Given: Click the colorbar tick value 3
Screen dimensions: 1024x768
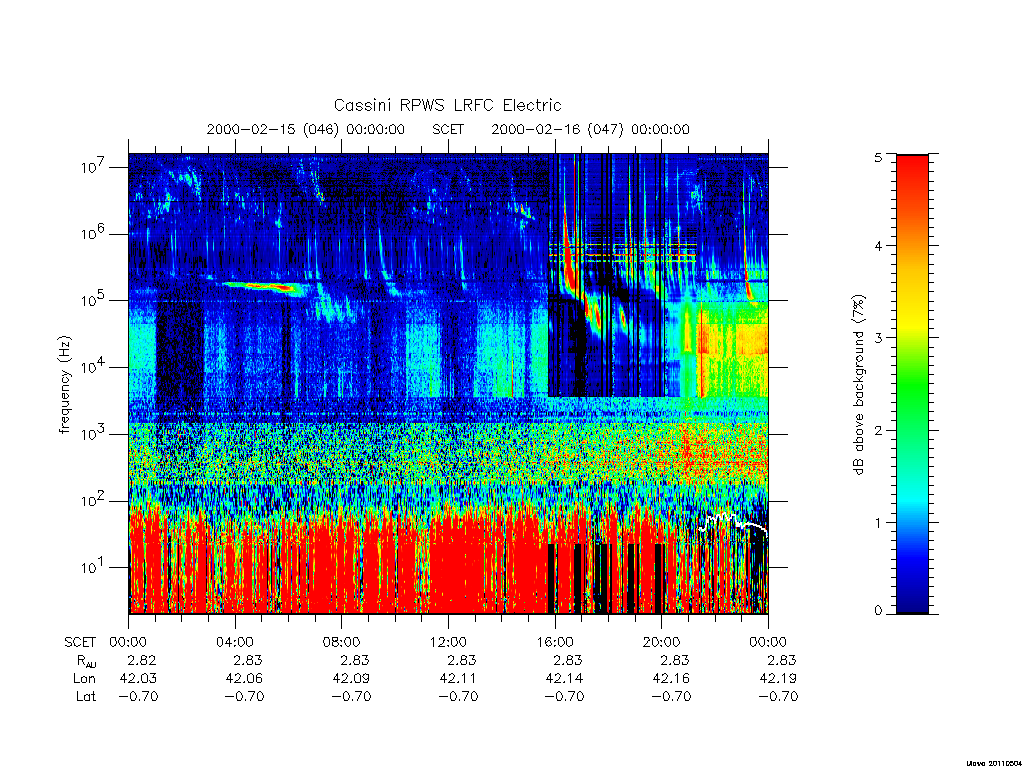Looking at the screenshot, I should [878, 338].
